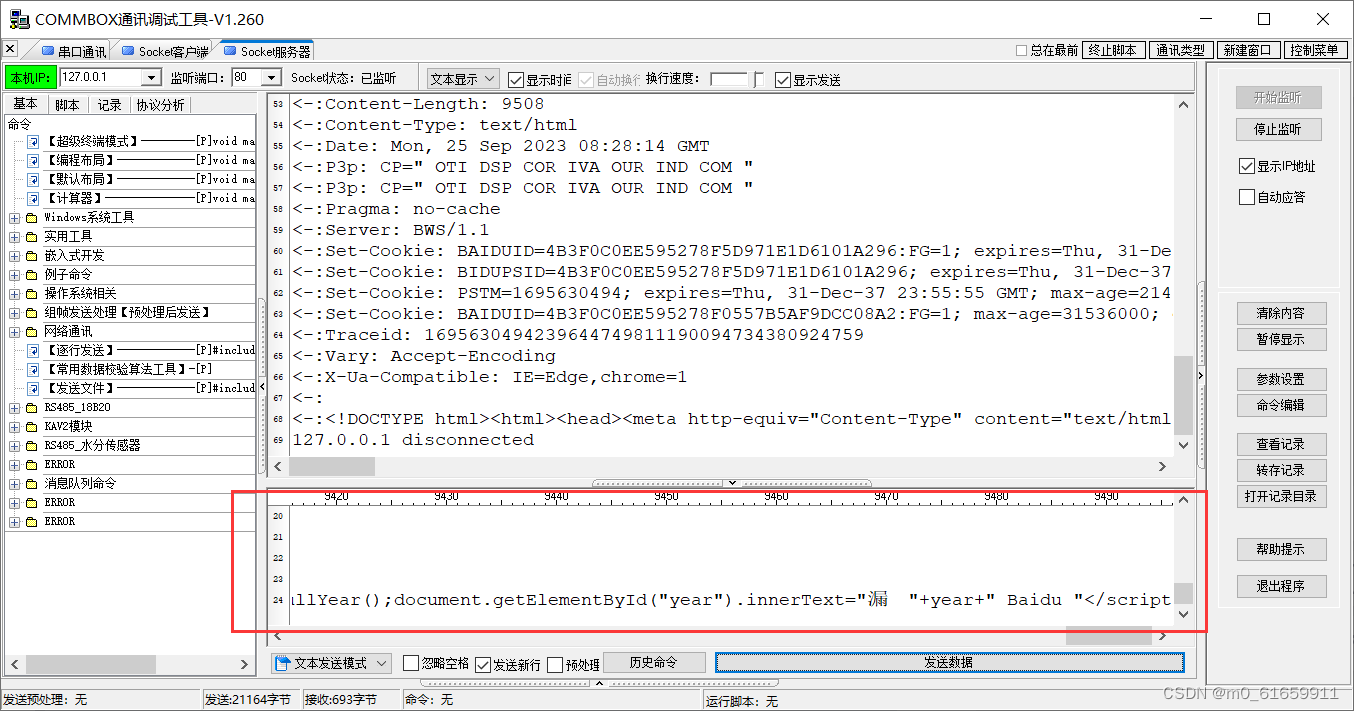Open the 监听端口 dropdown
The image size is (1354, 711).
click(x=269, y=76)
